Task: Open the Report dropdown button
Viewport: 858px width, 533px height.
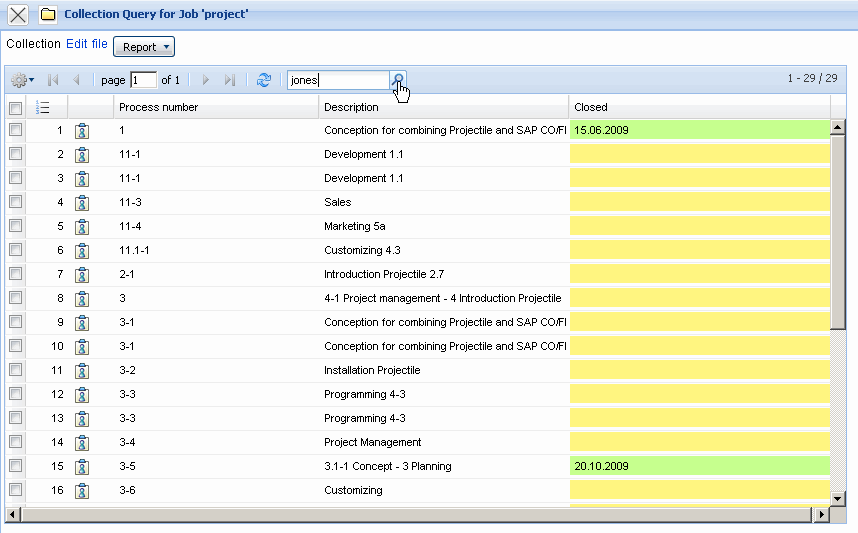Action: (144, 47)
